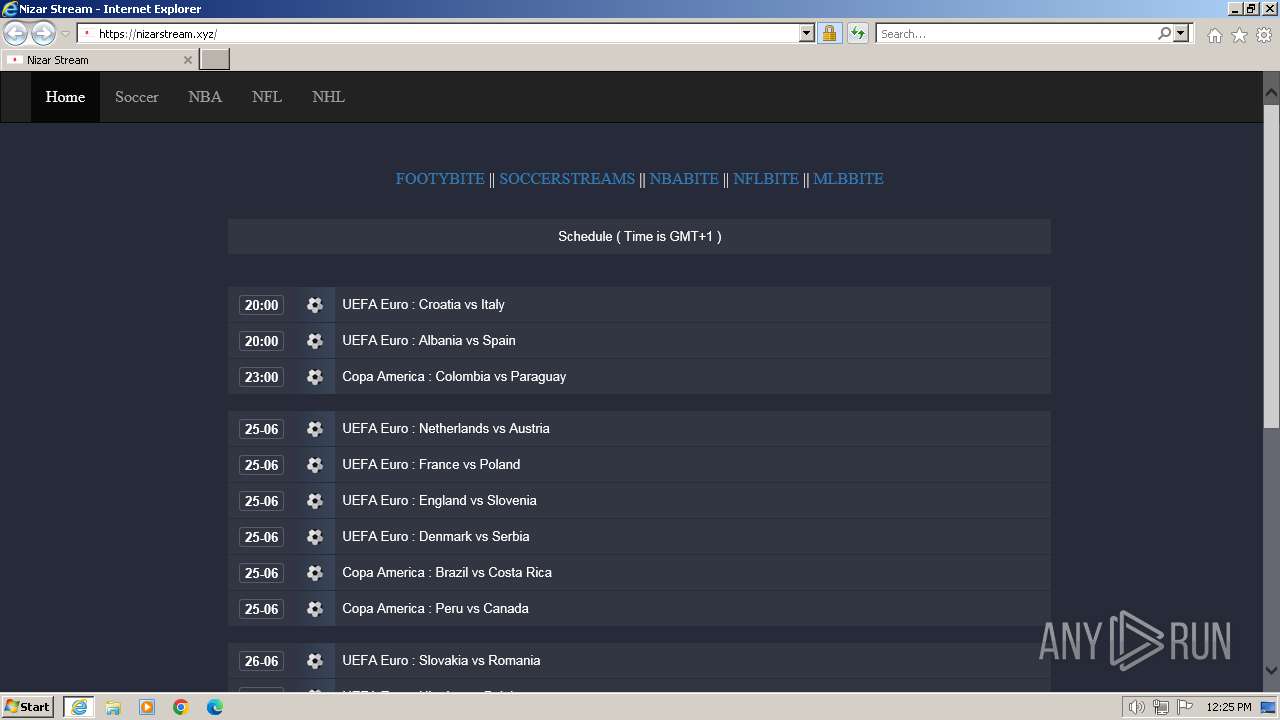
Task: Follow the SOCCERSTREAMS link
Action: pyautogui.click(x=567, y=179)
